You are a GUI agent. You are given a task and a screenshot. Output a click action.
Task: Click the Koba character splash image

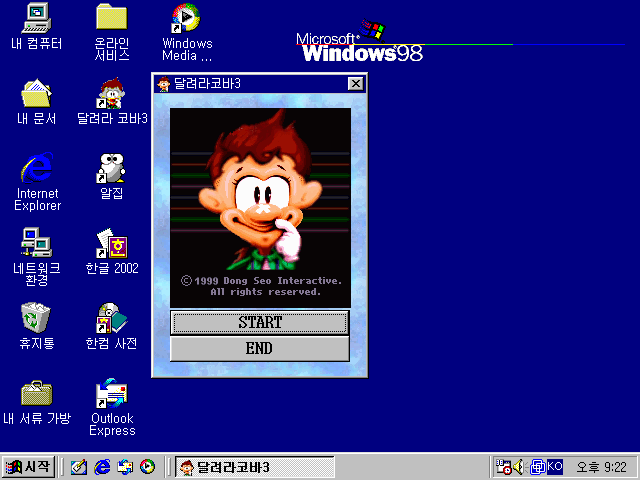tap(260, 207)
